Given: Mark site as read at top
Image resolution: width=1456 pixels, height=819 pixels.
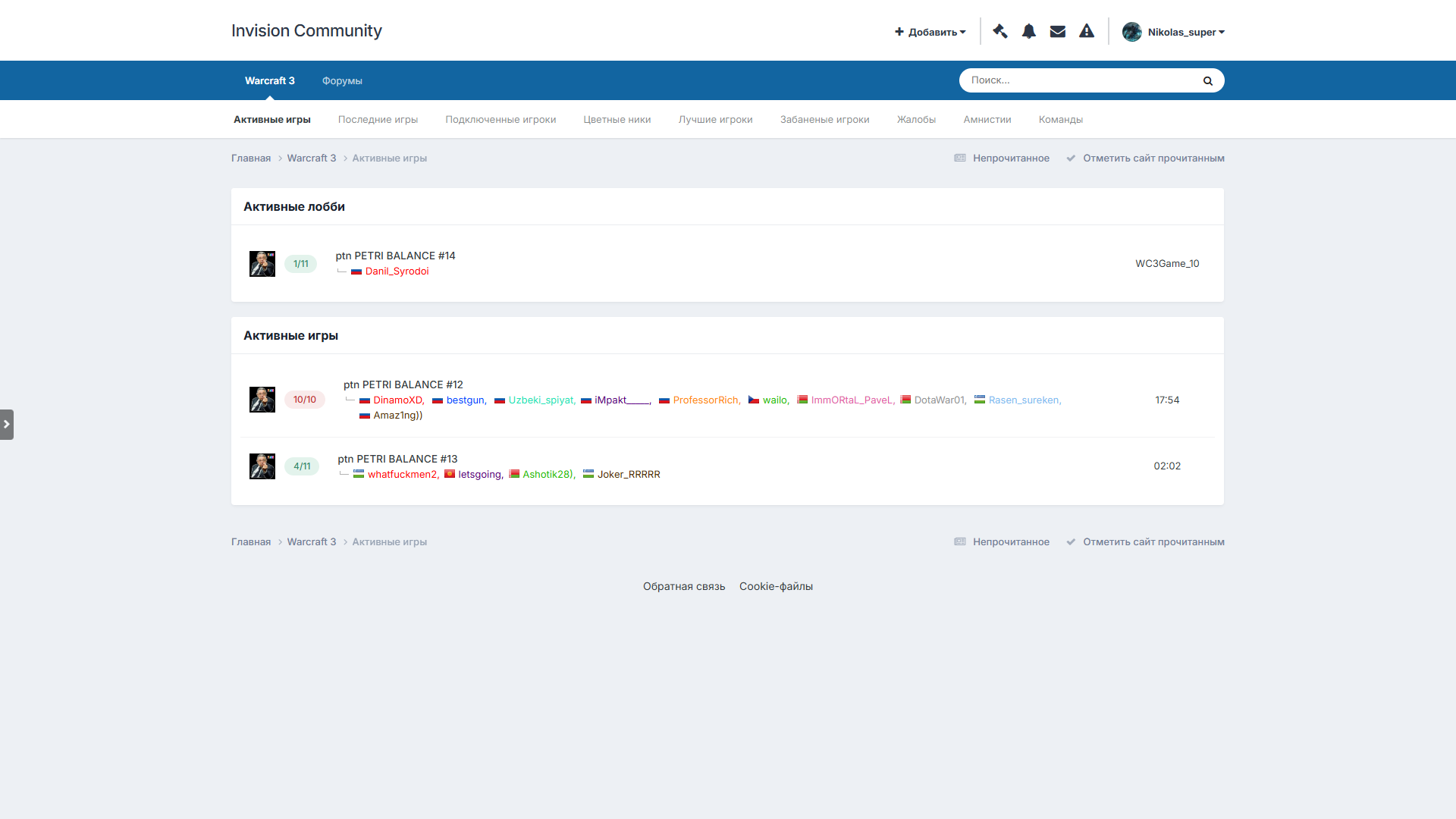Looking at the screenshot, I should pos(1153,158).
